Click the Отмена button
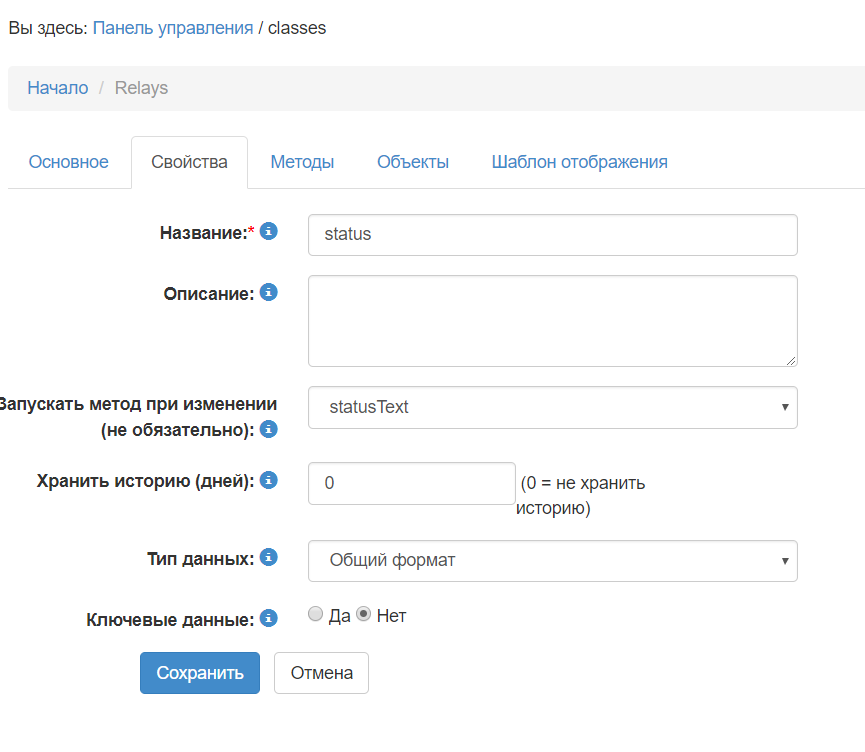The image size is (865, 752). (321, 673)
